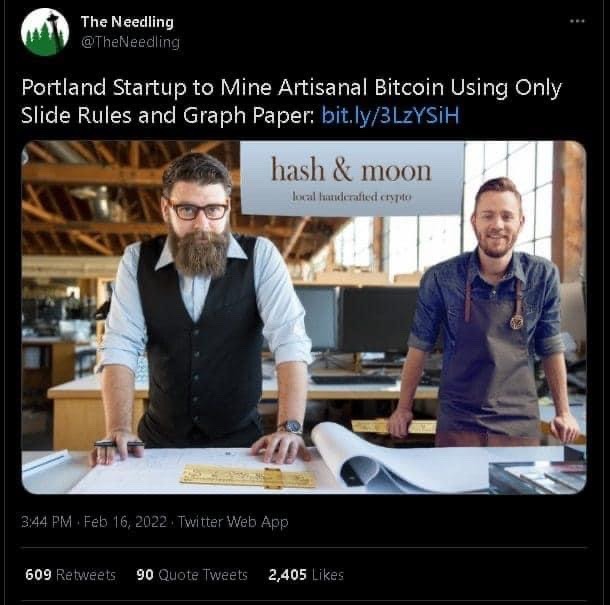View the 609 Retweets list
This screenshot has width=610, height=605.
click(x=70, y=575)
